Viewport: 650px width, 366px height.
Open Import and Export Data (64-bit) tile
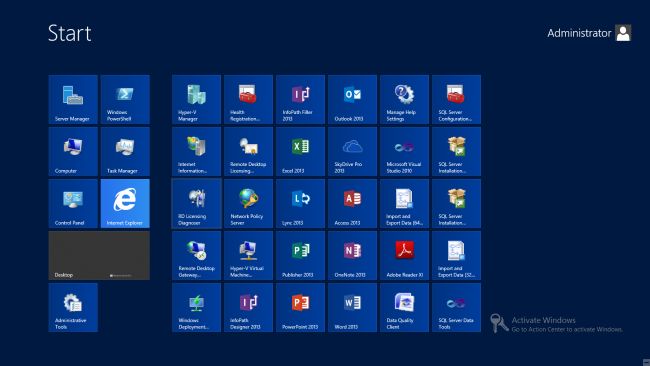[405, 204]
